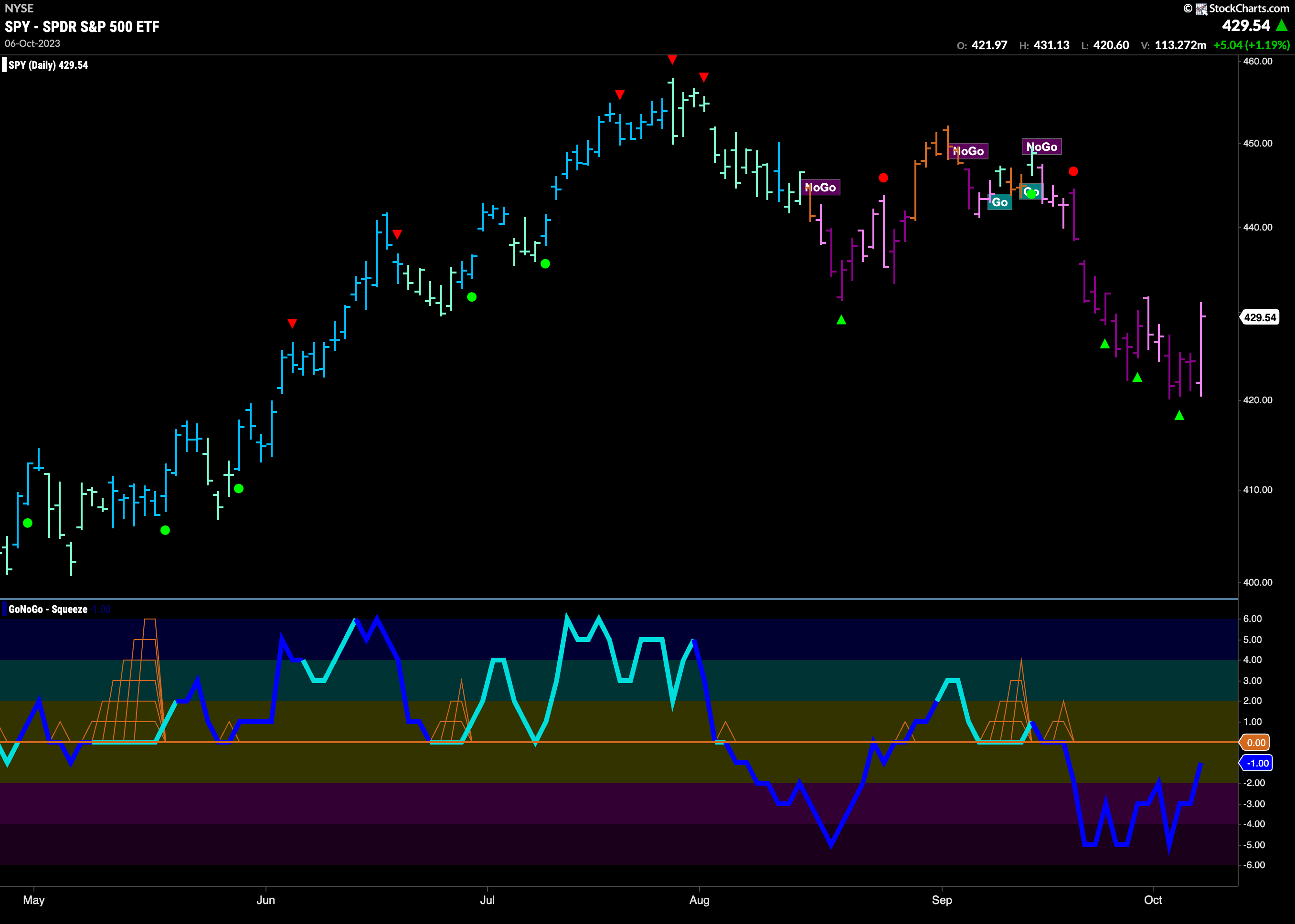
Task: Click the green triangle below the mid-August low
Action: [x=841, y=320]
